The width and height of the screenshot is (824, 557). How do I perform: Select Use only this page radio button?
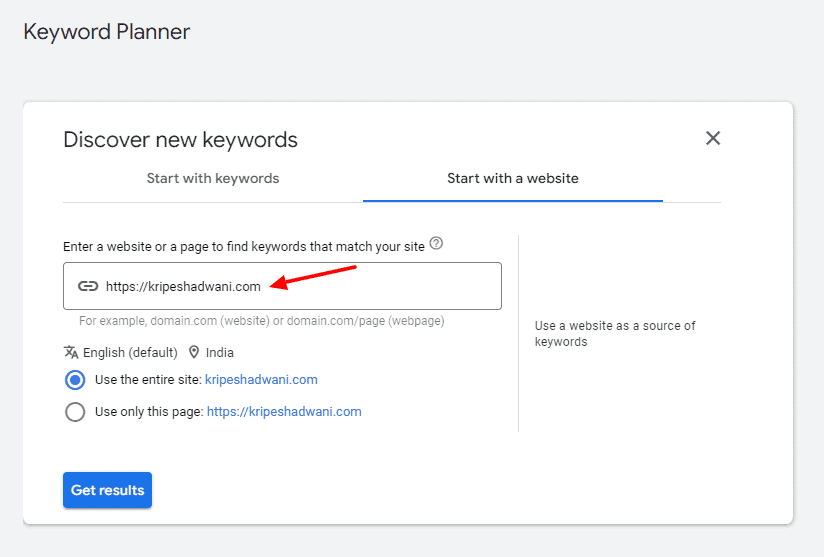[75, 412]
